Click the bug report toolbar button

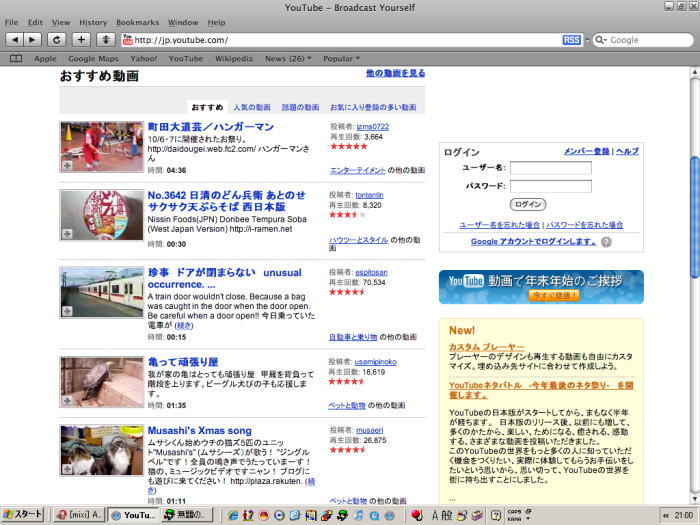105,40
